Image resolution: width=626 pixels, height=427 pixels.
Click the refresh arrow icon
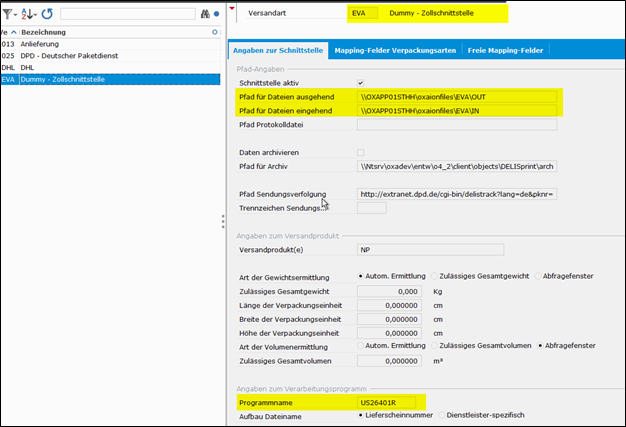pyautogui.click(x=47, y=14)
